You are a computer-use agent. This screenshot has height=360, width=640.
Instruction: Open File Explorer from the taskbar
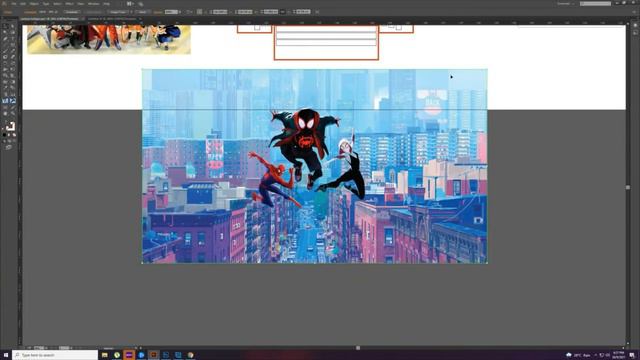105,355
